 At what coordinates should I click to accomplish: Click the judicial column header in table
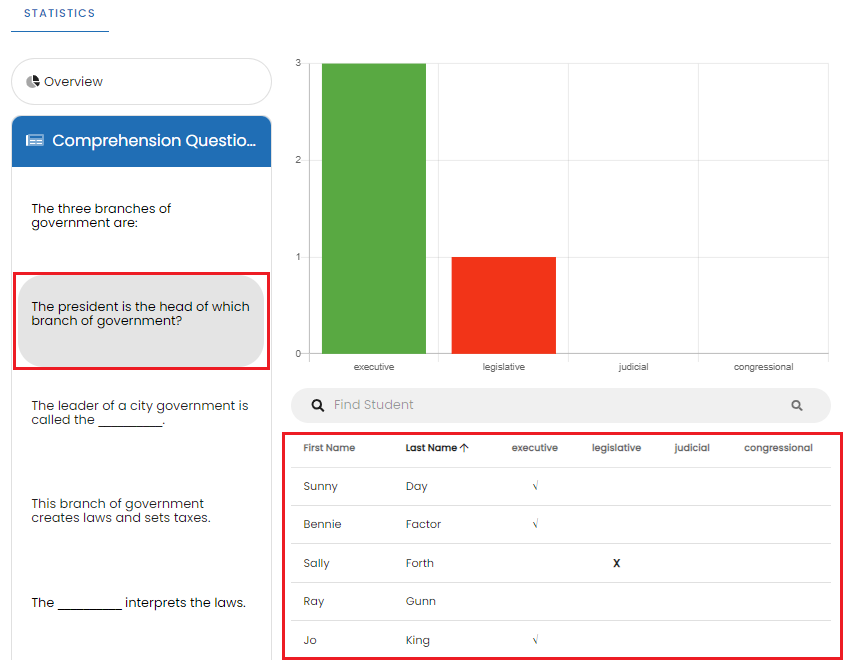coord(692,448)
